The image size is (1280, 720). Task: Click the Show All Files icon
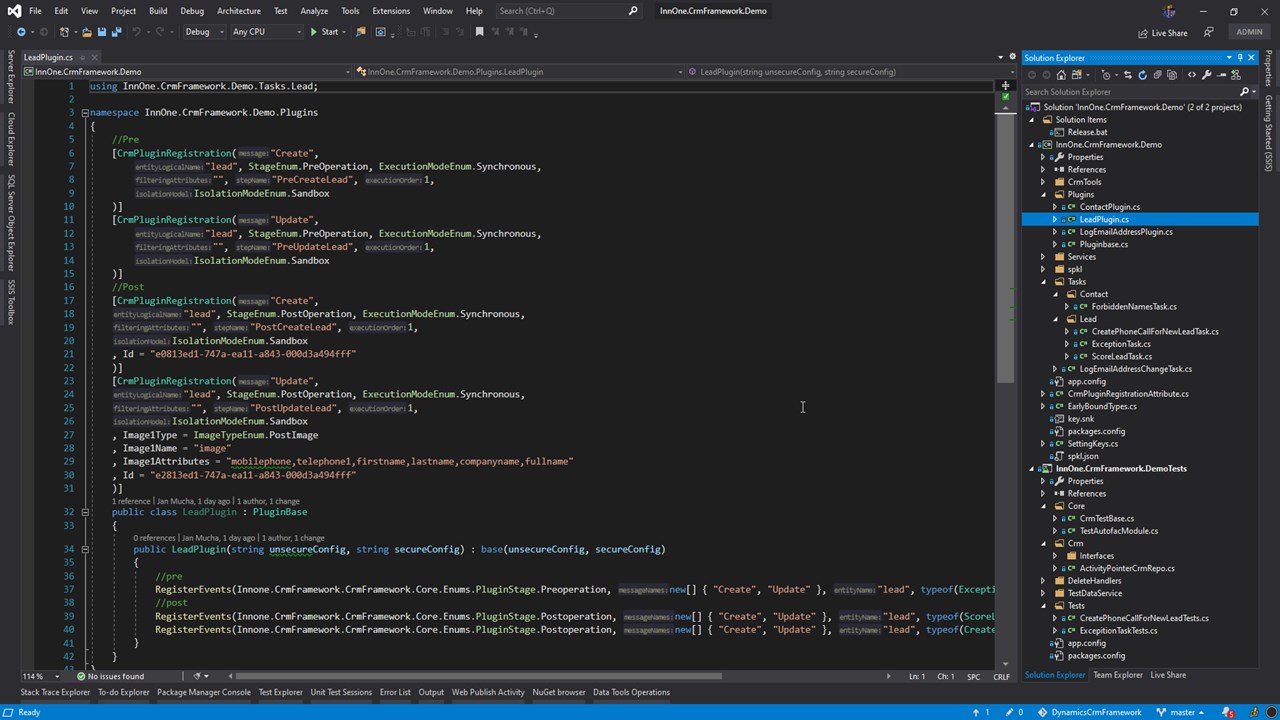pyautogui.click(x=1172, y=75)
